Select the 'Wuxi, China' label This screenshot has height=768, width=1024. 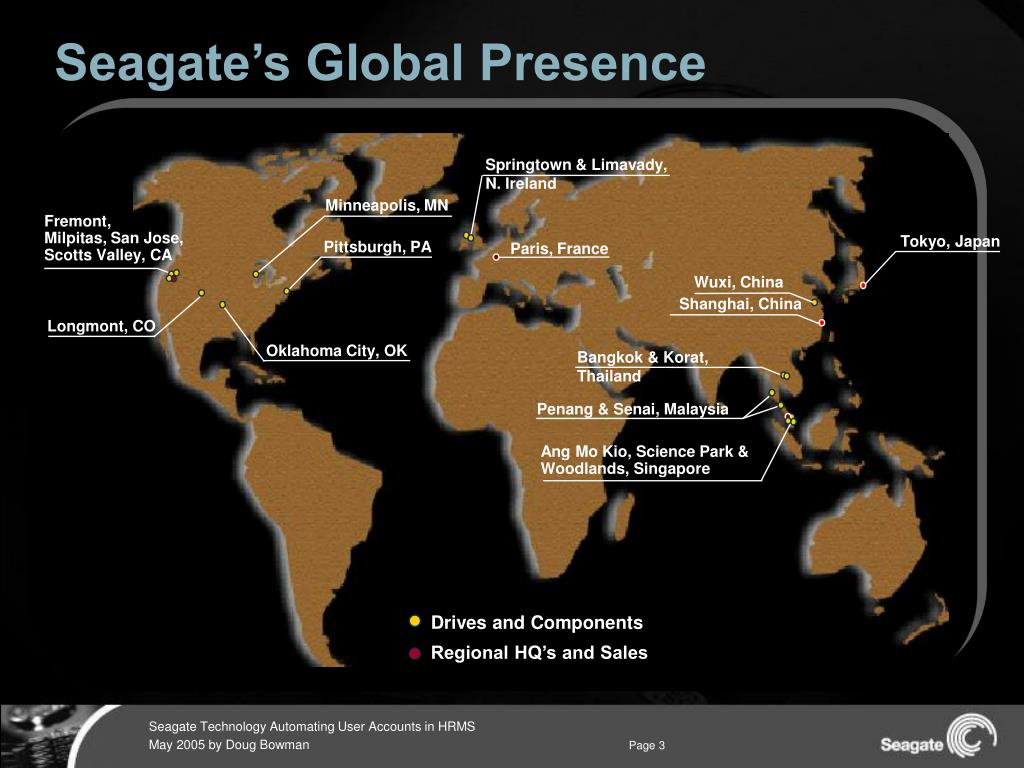tap(738, 282)
